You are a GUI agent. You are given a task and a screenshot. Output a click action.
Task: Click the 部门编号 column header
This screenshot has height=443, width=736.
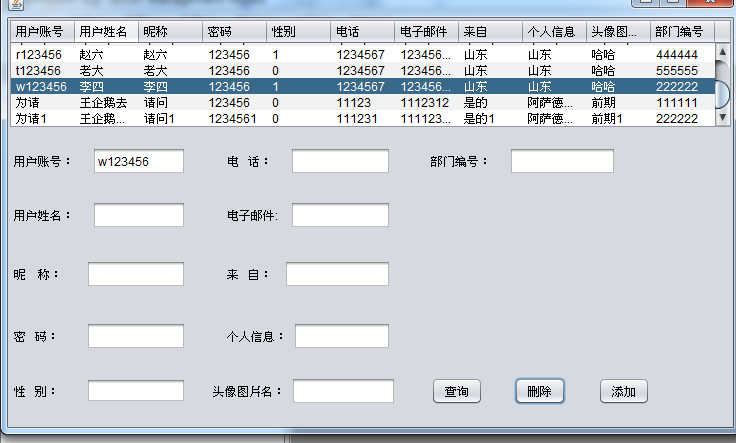682,32
